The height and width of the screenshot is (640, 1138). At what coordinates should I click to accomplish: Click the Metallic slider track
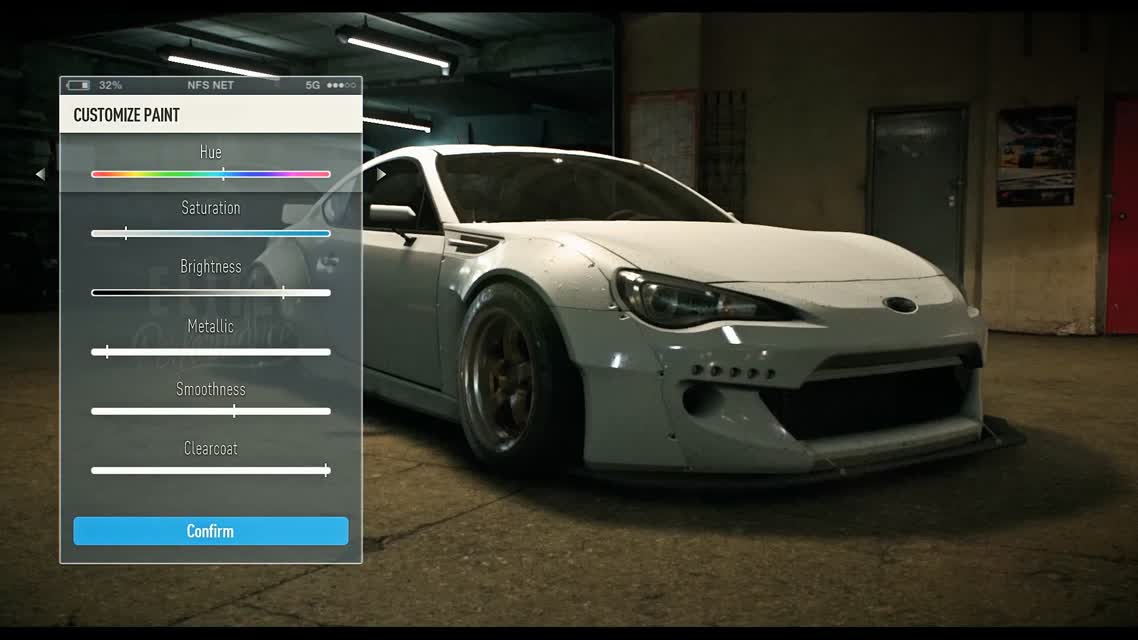pos(210,352)
